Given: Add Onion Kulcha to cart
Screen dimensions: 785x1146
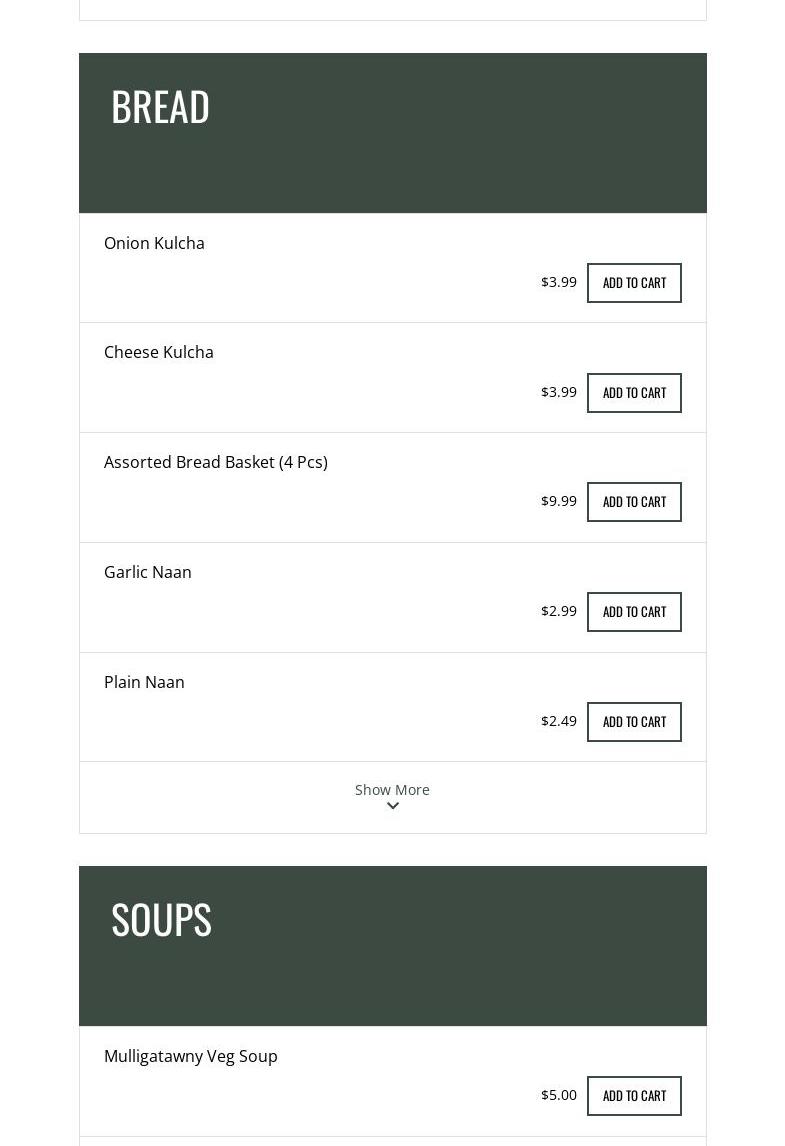Looking at the screenshot, I should pos(634,283).
